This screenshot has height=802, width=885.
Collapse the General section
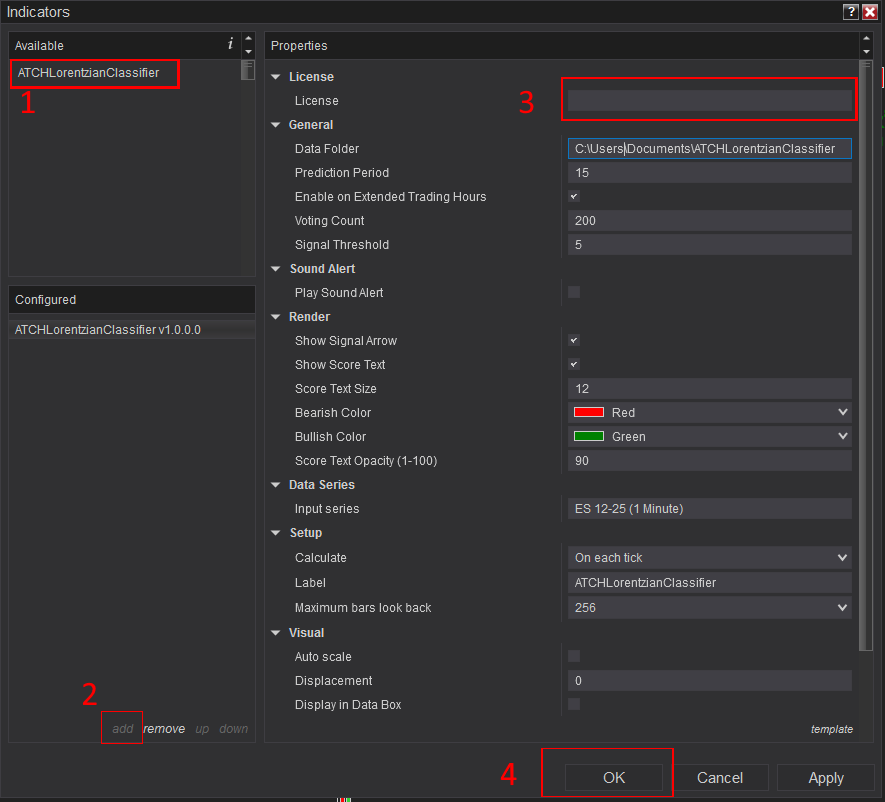tap(276, 125)
